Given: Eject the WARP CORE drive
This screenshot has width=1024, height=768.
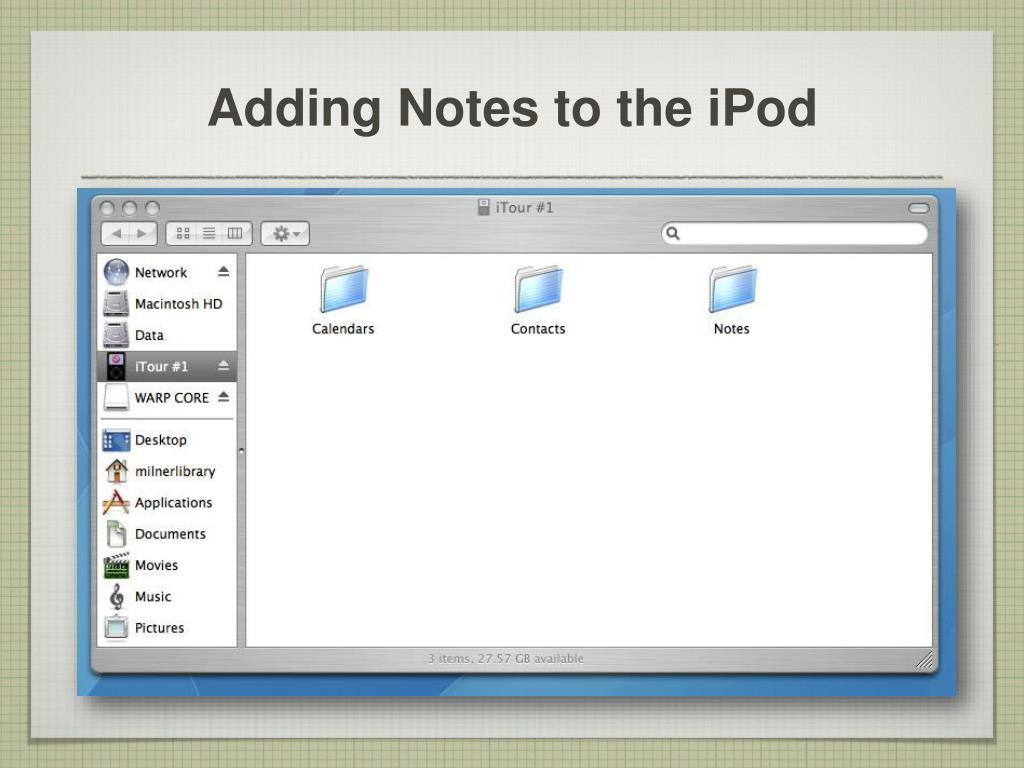Looking at the screenshot, I should pyautogui.click(x=223, y=396).
